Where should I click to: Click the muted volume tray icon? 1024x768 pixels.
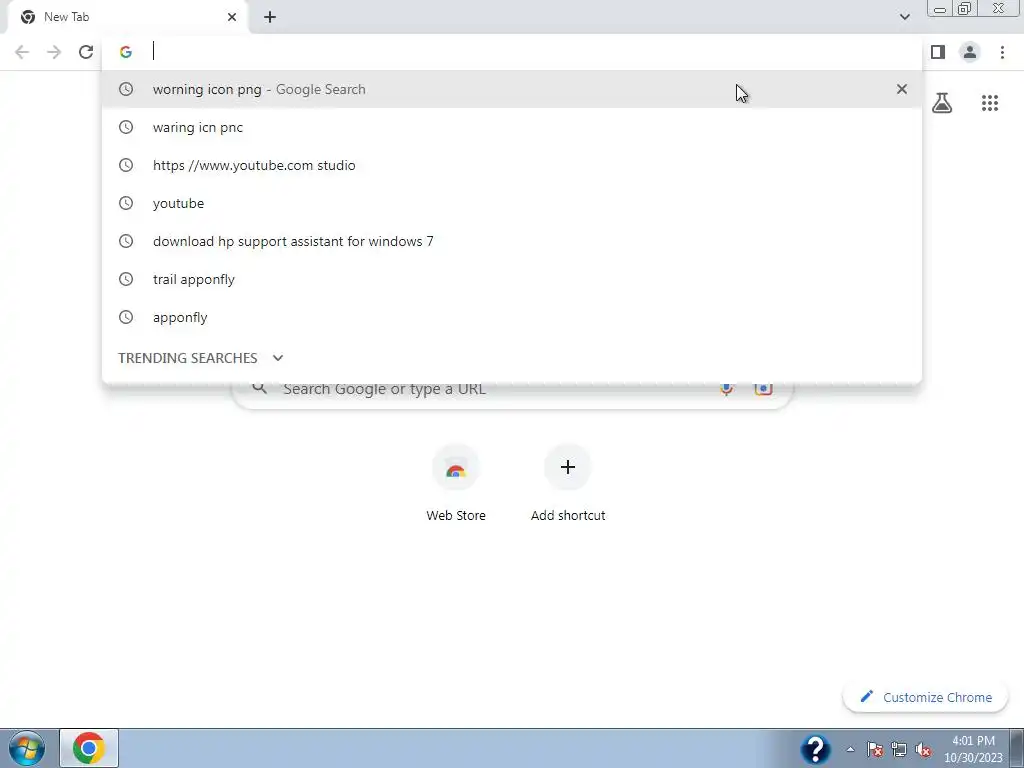click(923, 749)
